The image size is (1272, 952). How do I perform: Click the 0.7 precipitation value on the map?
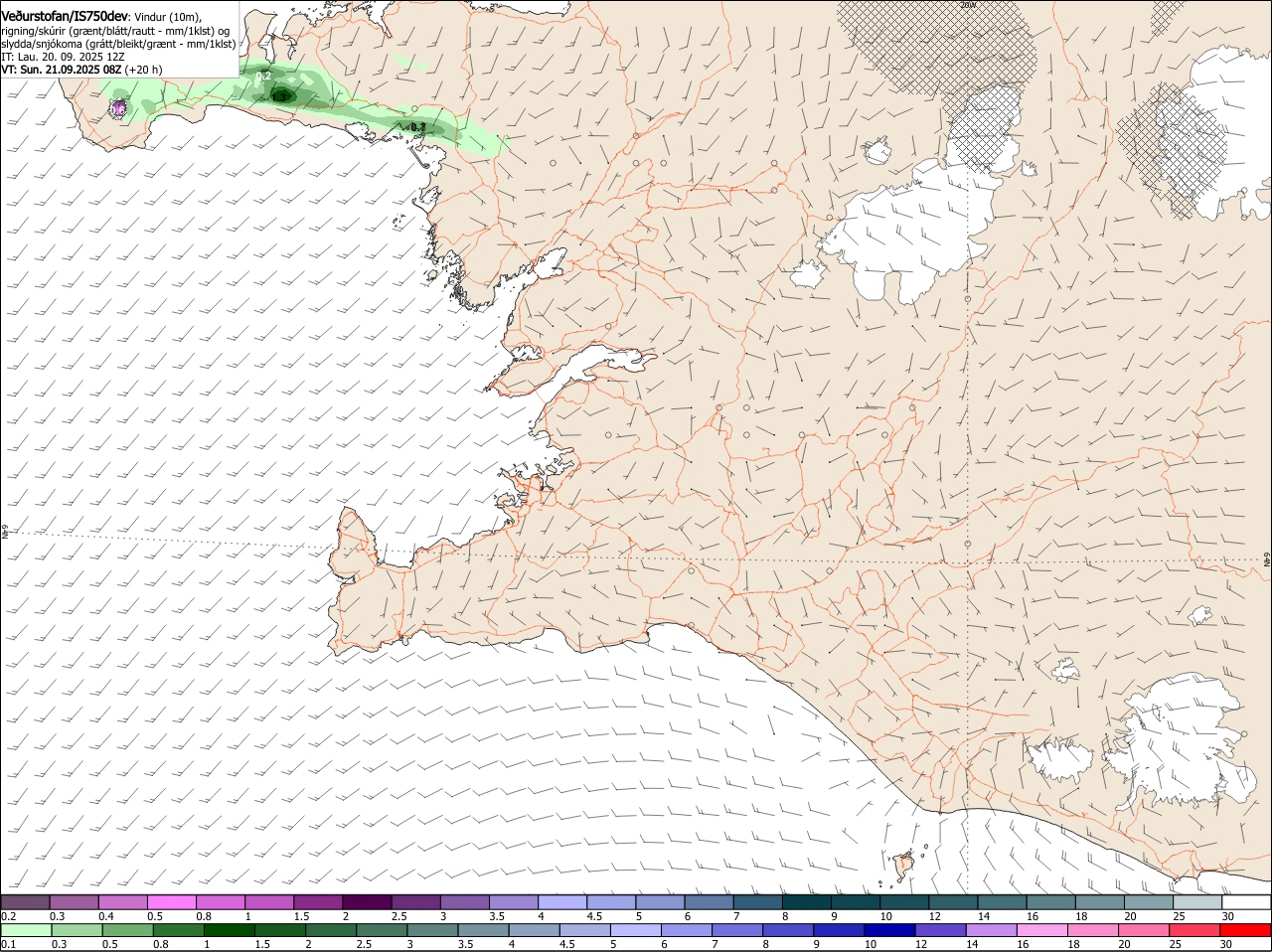[x=418, y=127]
